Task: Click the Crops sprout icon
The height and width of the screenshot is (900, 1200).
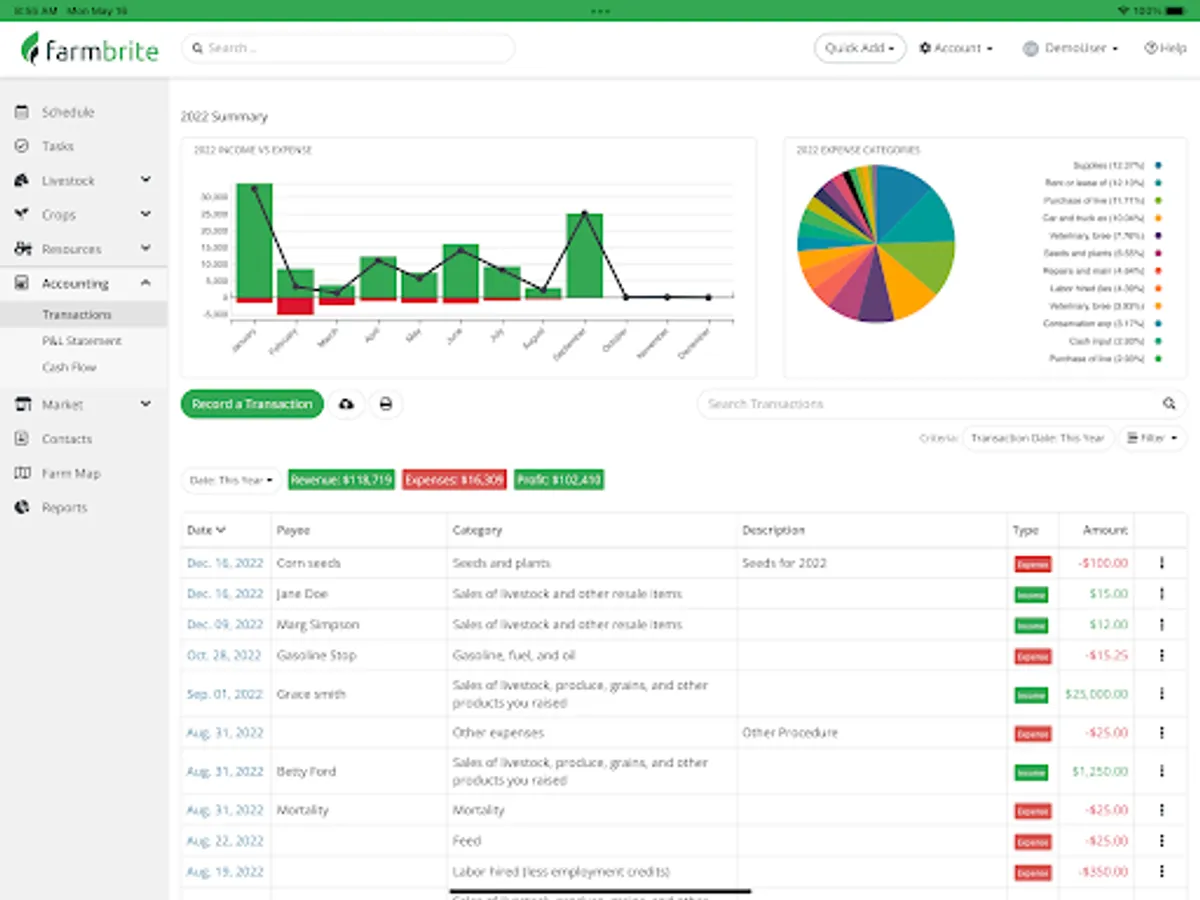Action: tap(22, 215)
